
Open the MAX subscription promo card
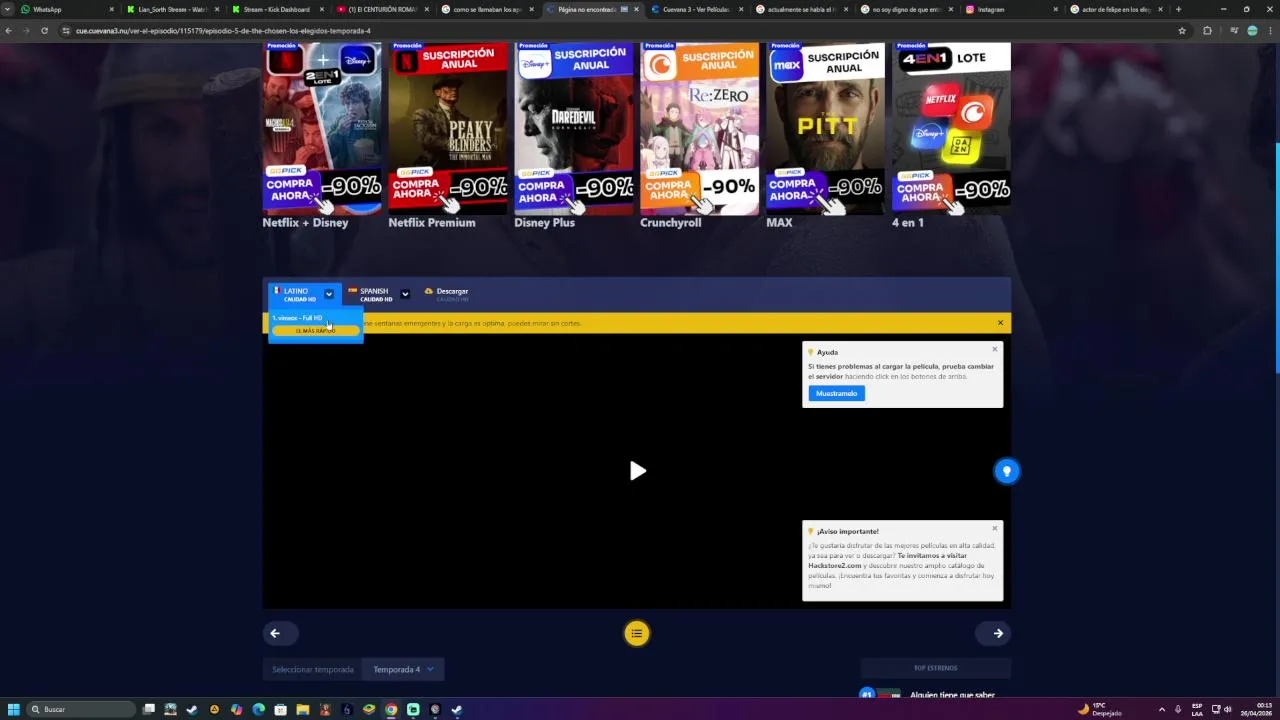(826, 128)
